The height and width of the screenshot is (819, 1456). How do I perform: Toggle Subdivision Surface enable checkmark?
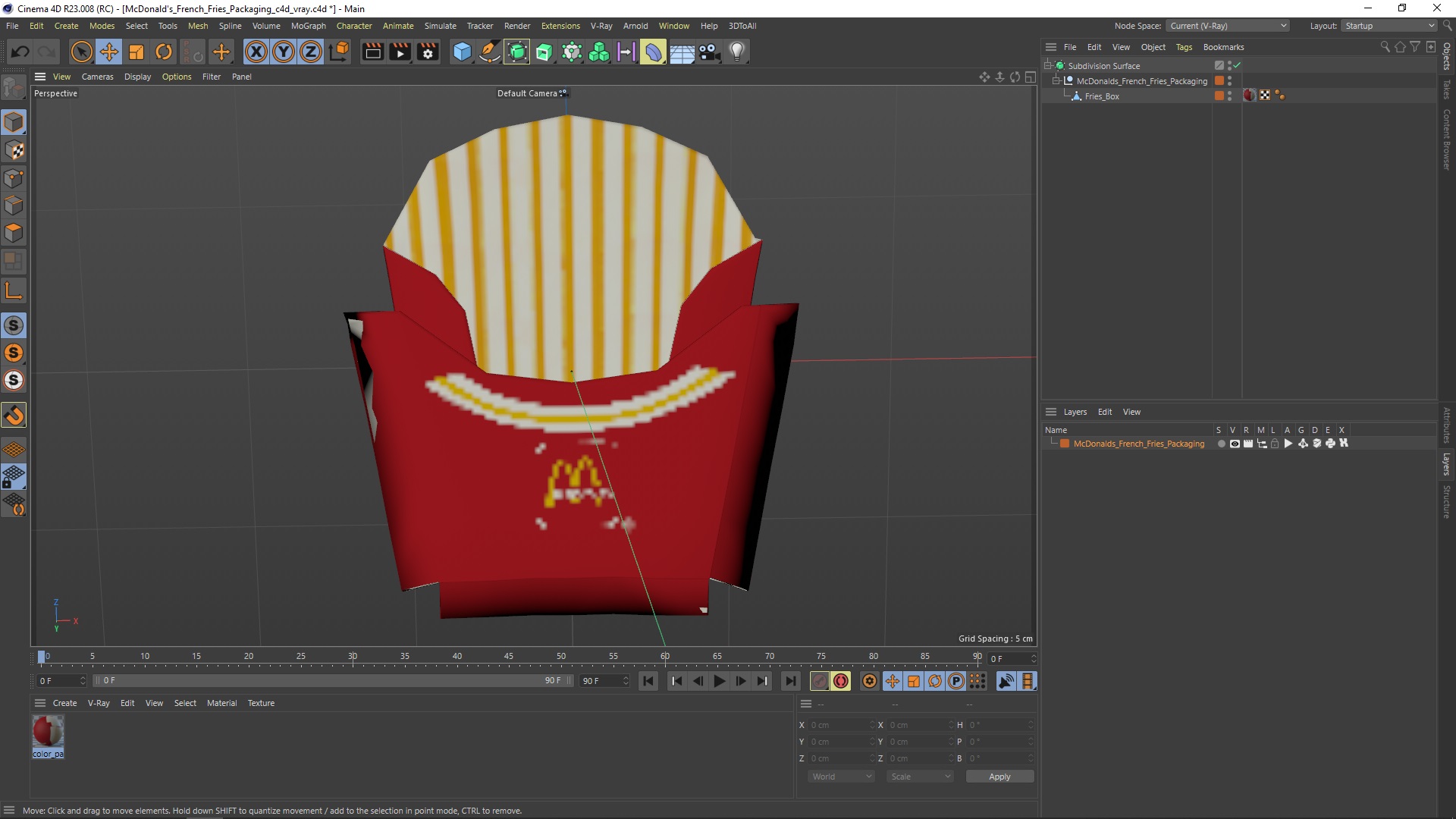pyautogui.click(x=1238, y=65)
